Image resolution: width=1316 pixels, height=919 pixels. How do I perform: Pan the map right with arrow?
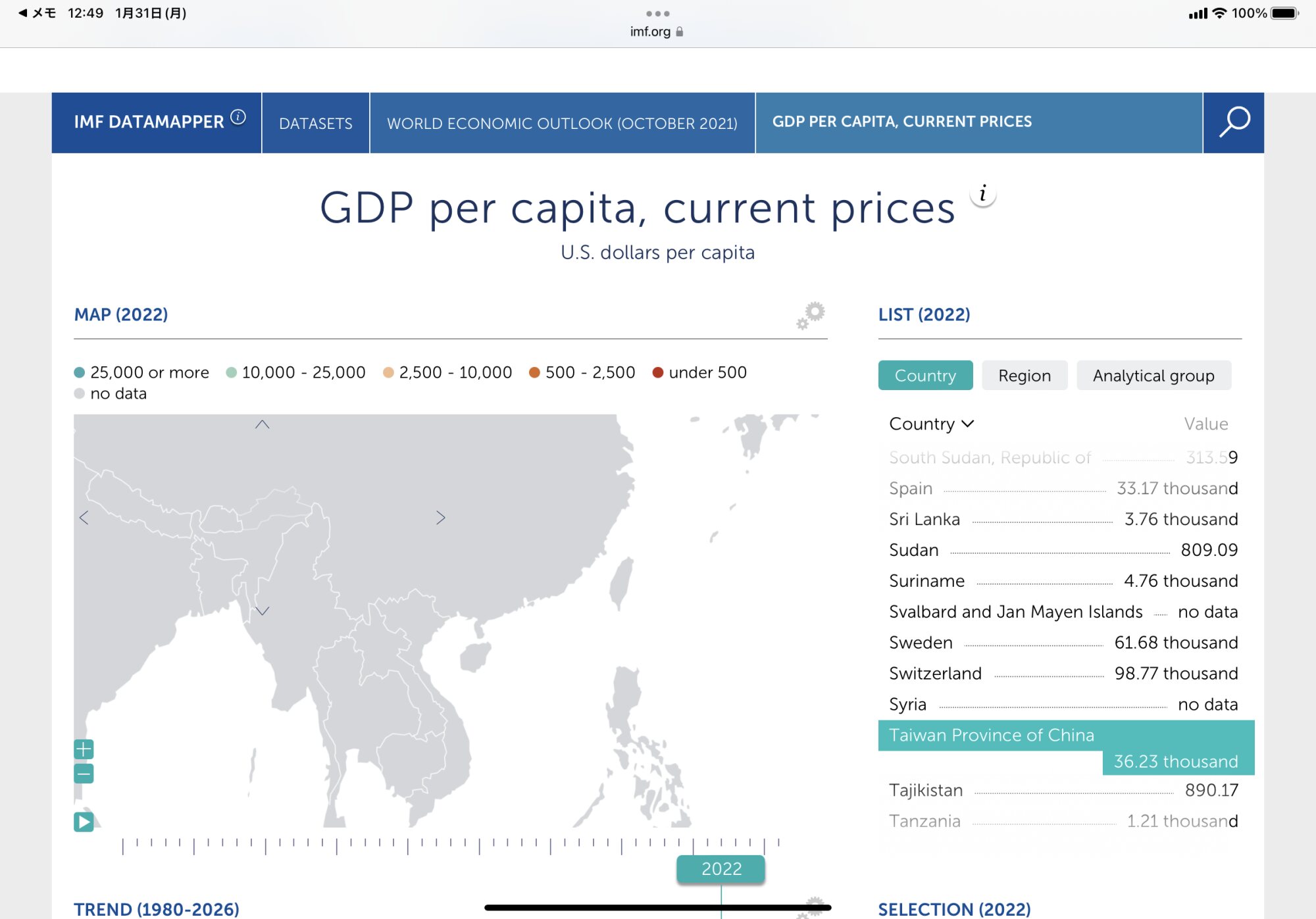click(440, 518)
